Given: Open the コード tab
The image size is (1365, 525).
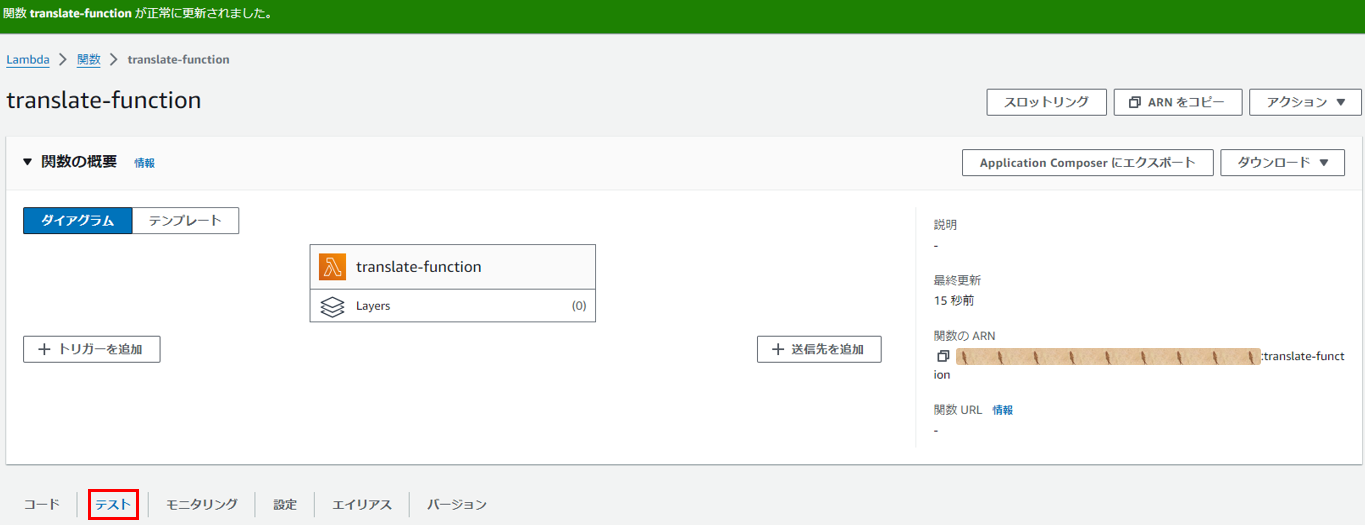Looking at the screenshot, I should tap(42, 504).
